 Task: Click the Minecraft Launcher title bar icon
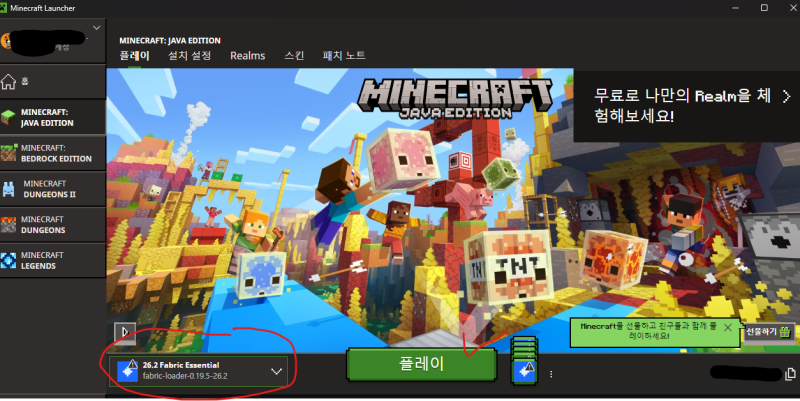pyautogui.click(x=4, y=8)
